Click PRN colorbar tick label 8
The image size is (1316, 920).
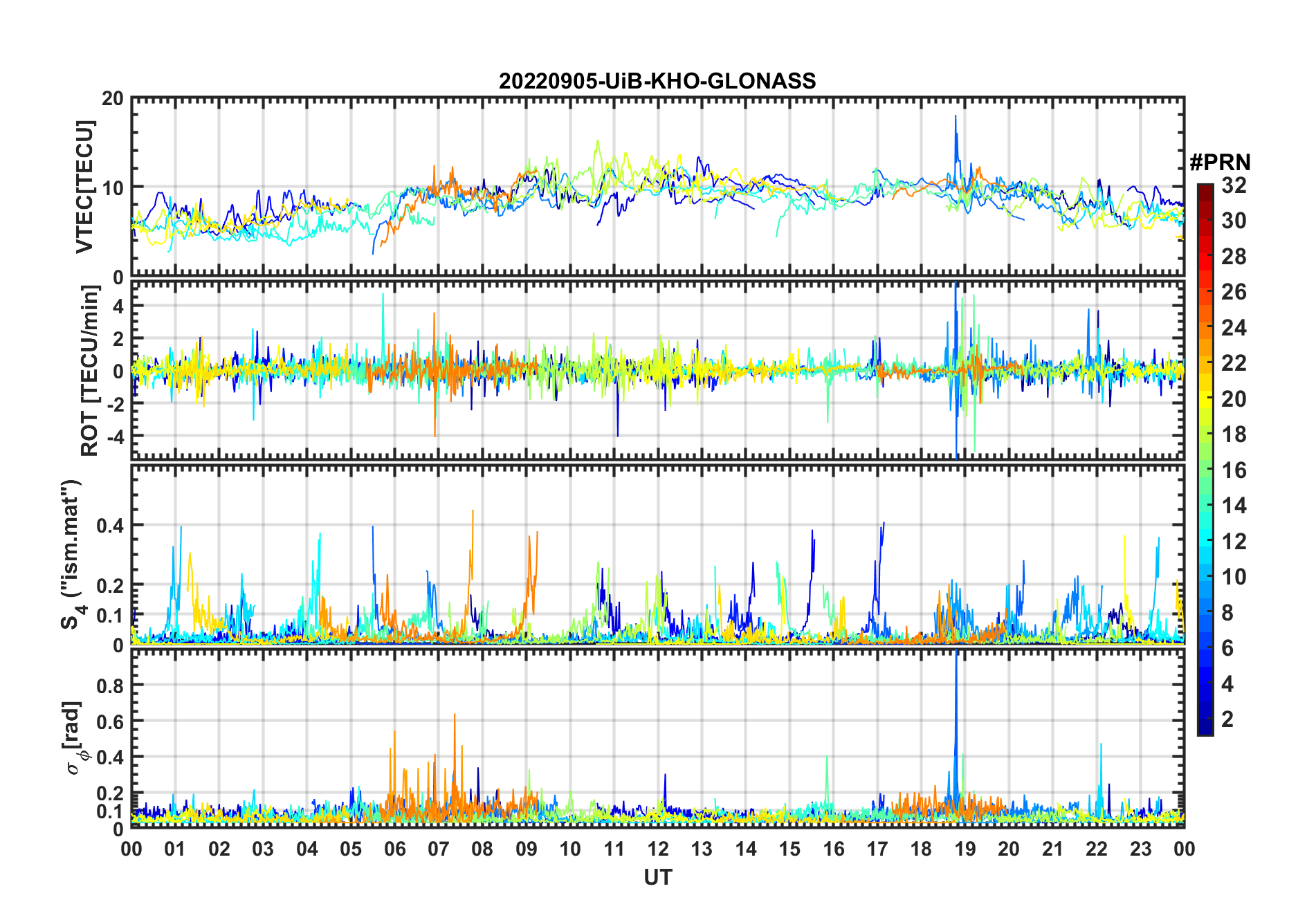point(1227,613)
